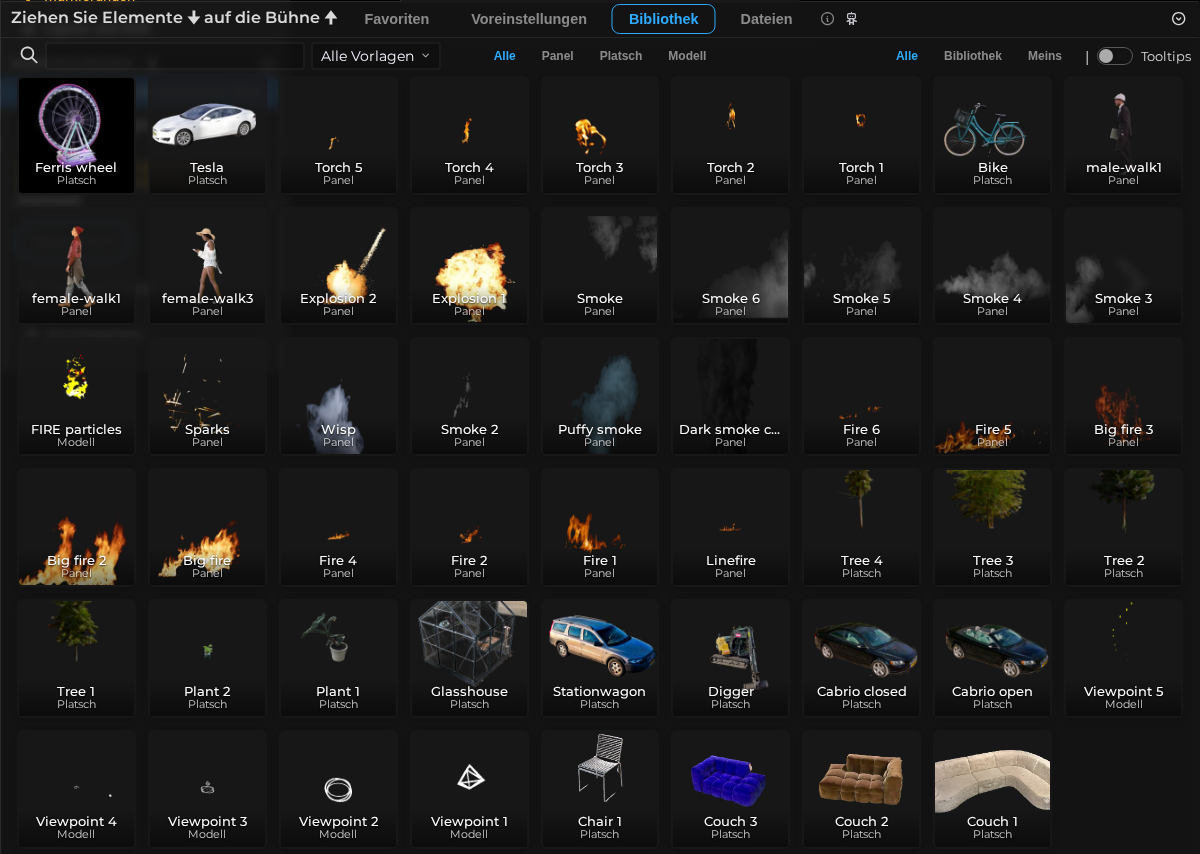Pick the blue Couch 3 item

730,789
